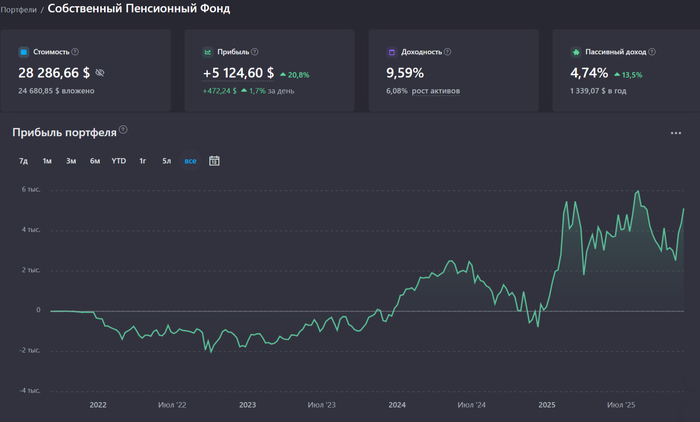Toggle the hide-value eye icon next to 28 286,66 $
Image resolution: width=700 pixels, height=422 pixels.
click(99, 73)
